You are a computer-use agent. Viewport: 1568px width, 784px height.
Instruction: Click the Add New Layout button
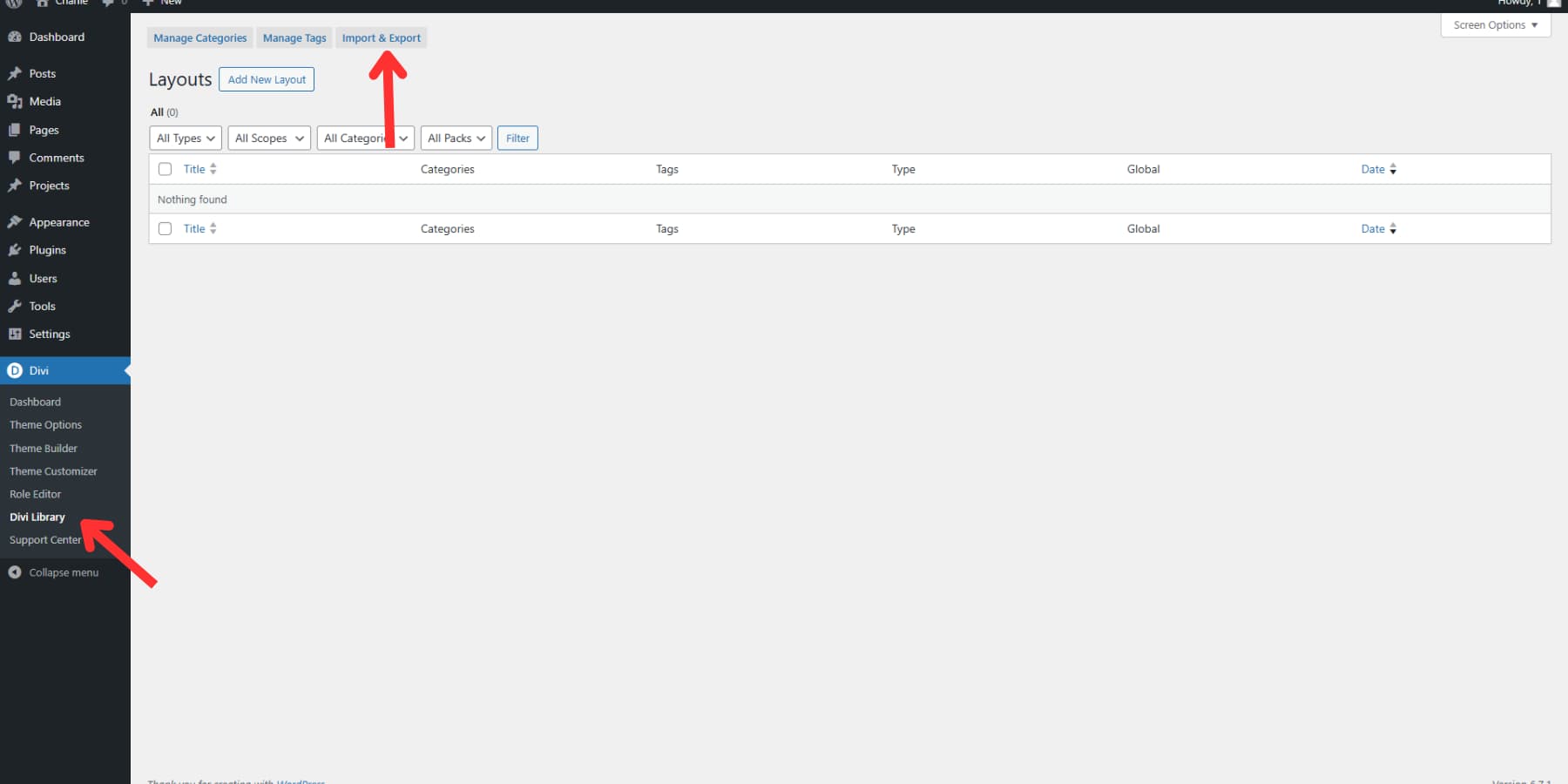(x=266, y=79)
